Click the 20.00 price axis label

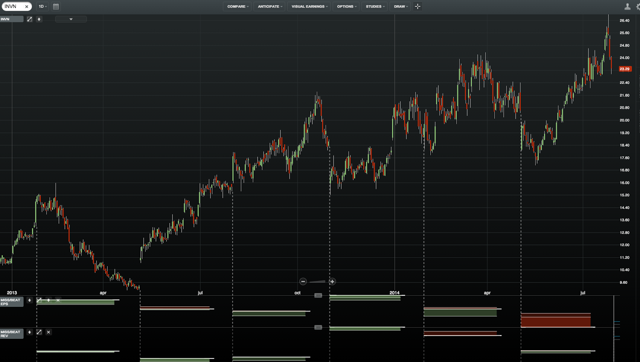point(624,120)
